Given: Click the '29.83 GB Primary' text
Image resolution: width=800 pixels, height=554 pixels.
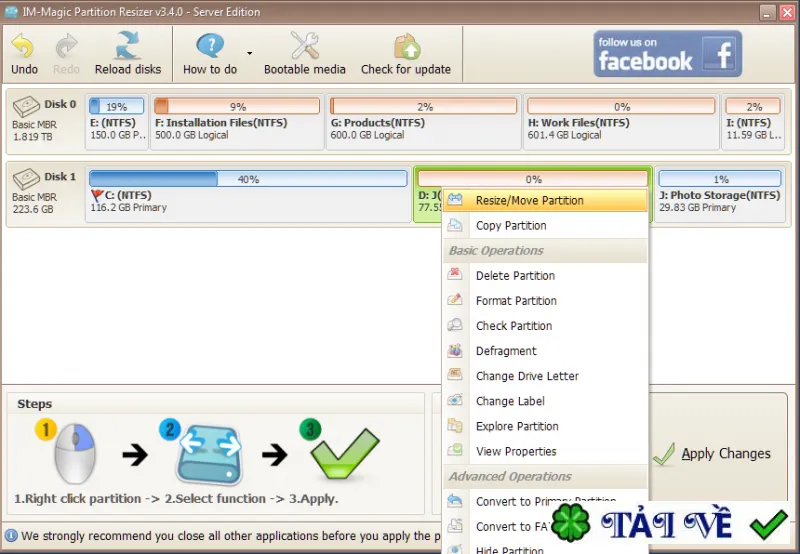Looking at the screenshot, I should [x=697, y=208].
